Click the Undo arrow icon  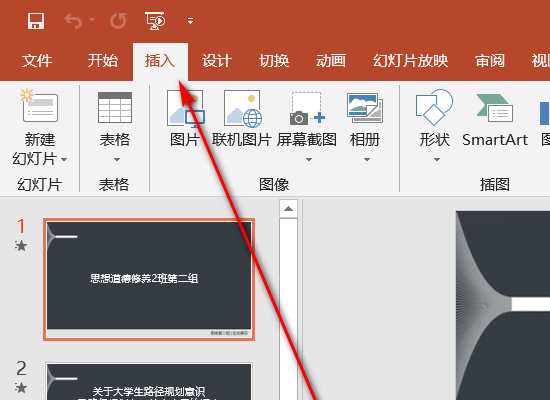pos(73,21)
